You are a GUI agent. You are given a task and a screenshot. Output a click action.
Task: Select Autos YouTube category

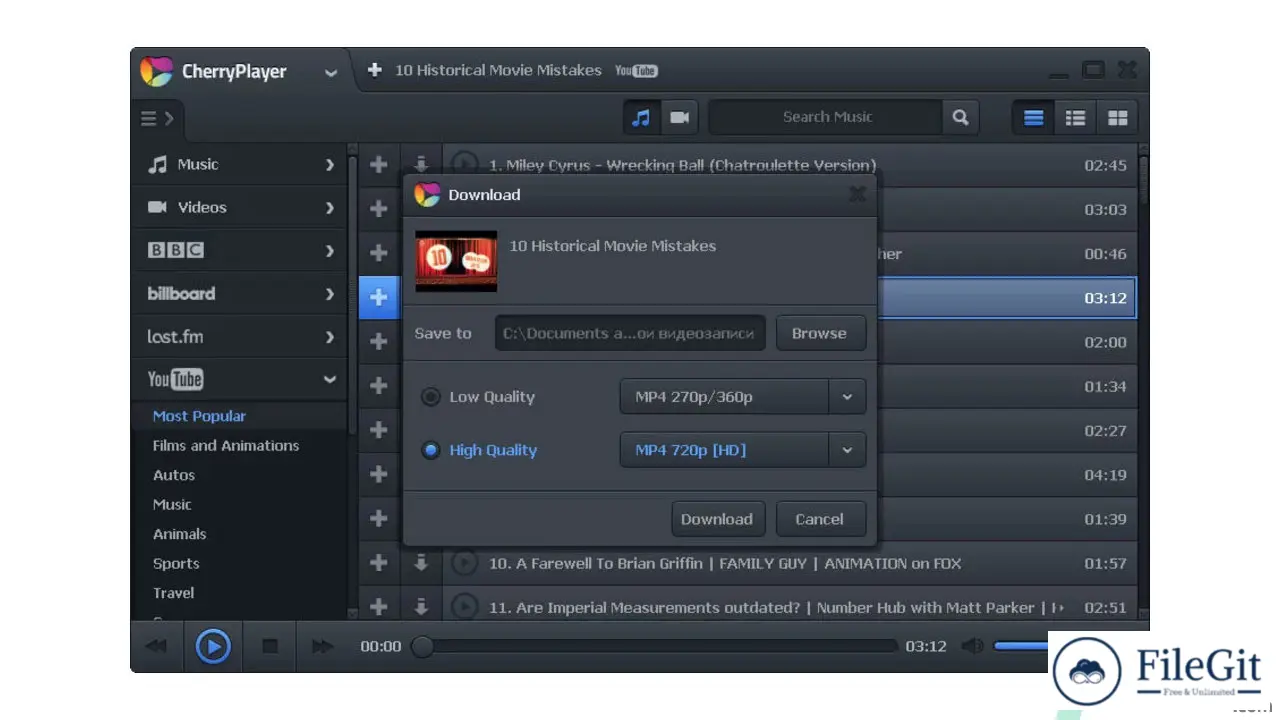(x=174, y=475)
